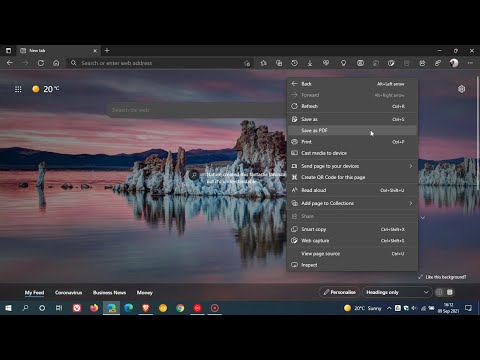
Task: Launch Vivaldi from the taskbar
Action: click(77, 308)
